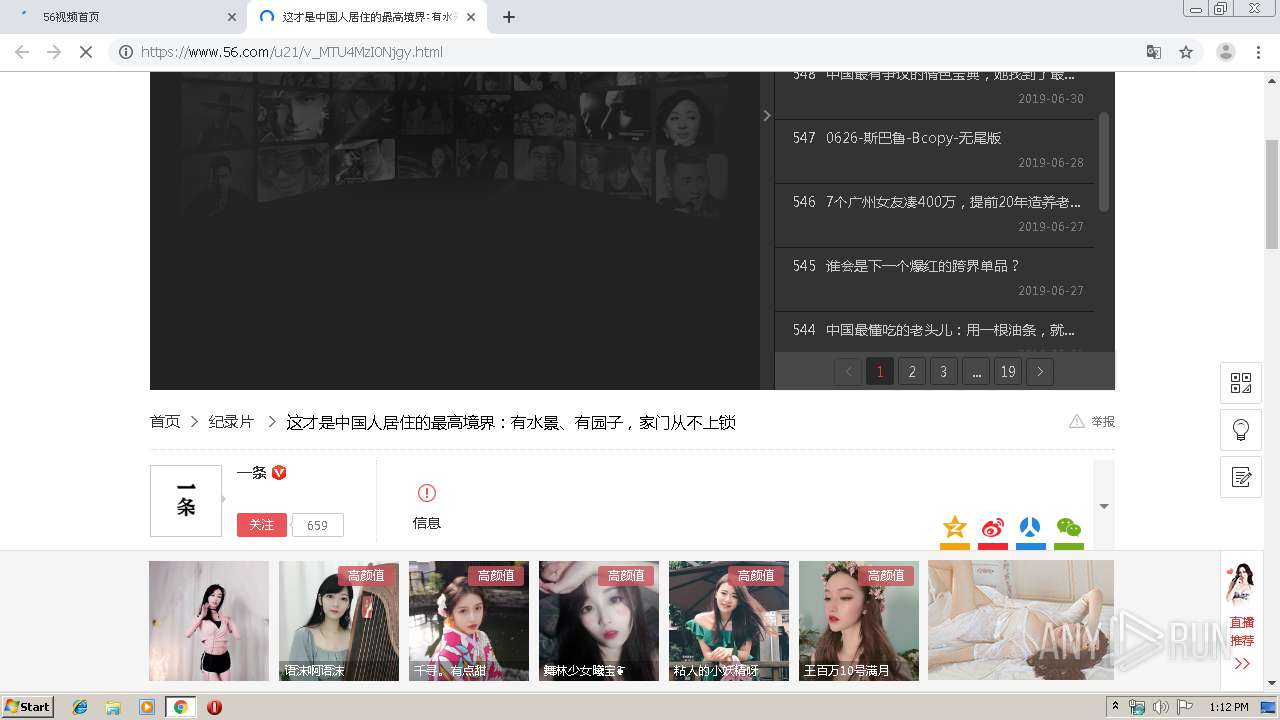Open the 首页 breadcrumb link
1280x720 pixels.
tap(165, 422)
